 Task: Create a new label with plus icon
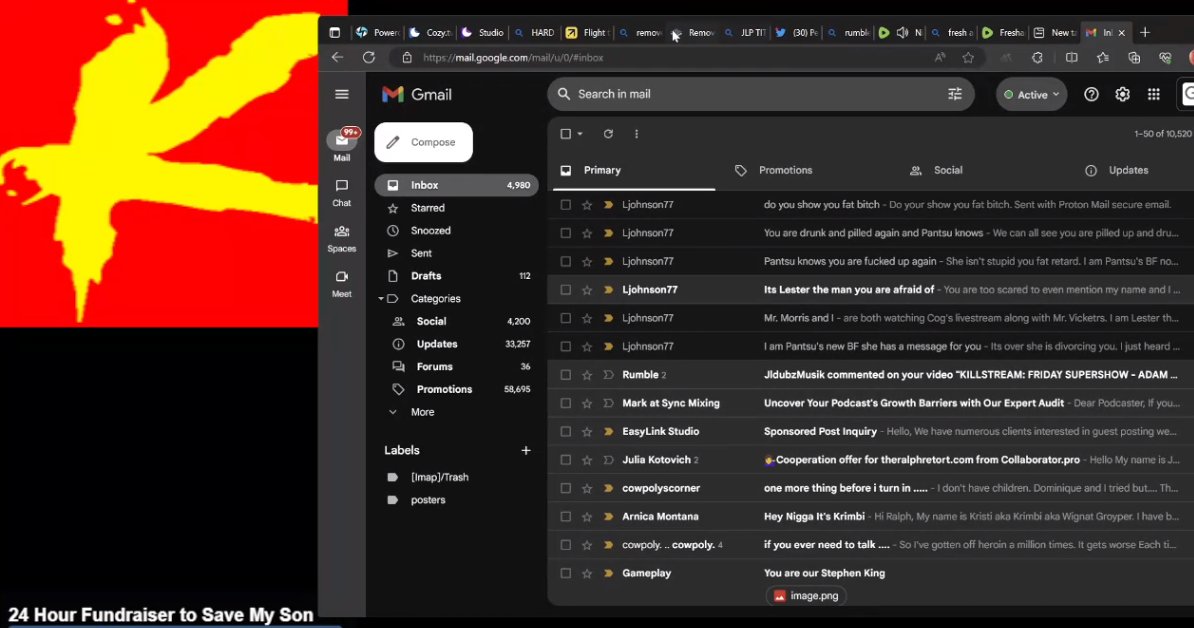click(525, 451)
